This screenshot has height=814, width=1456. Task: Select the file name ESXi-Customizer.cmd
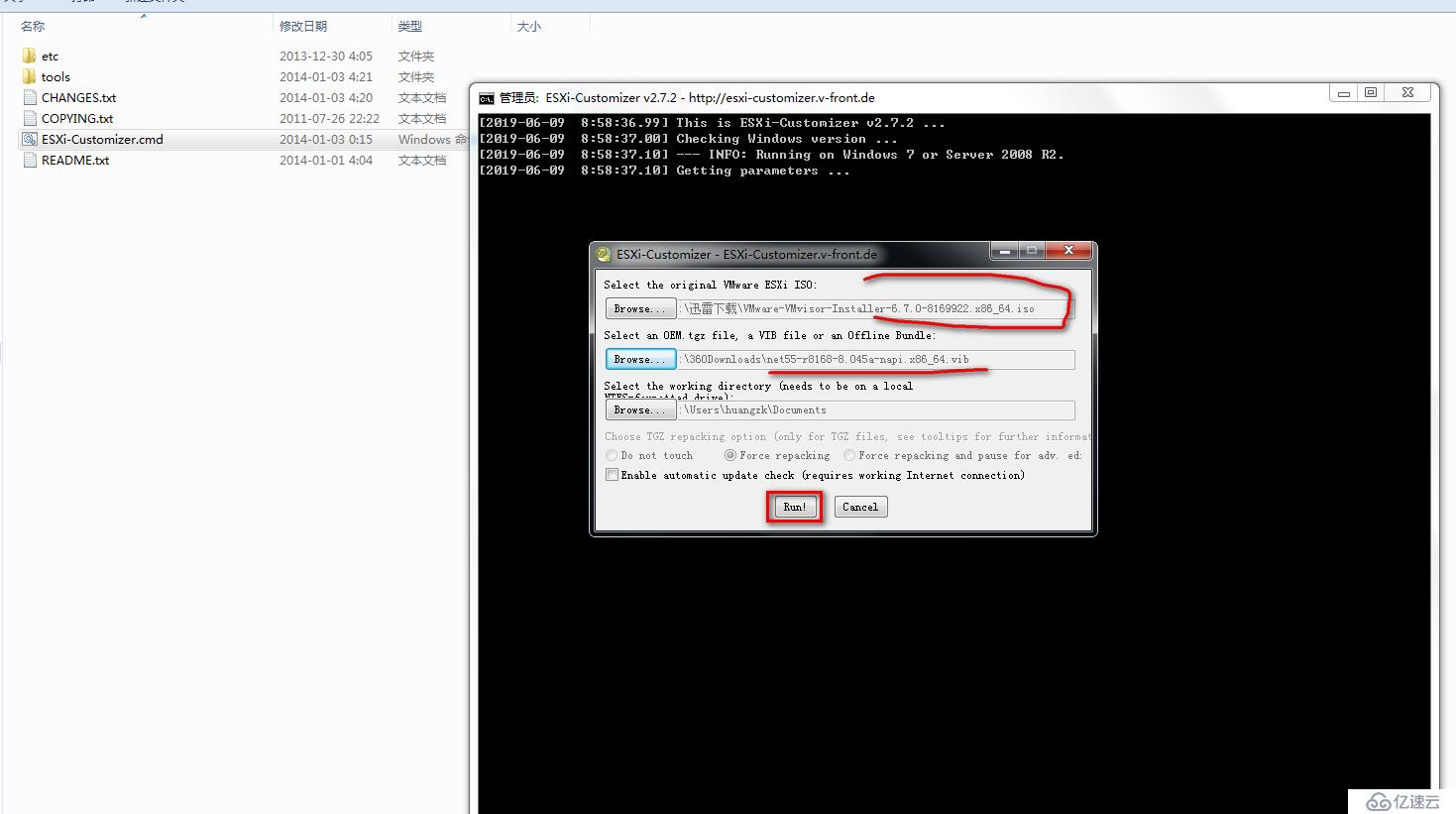(x=102, y=139)
